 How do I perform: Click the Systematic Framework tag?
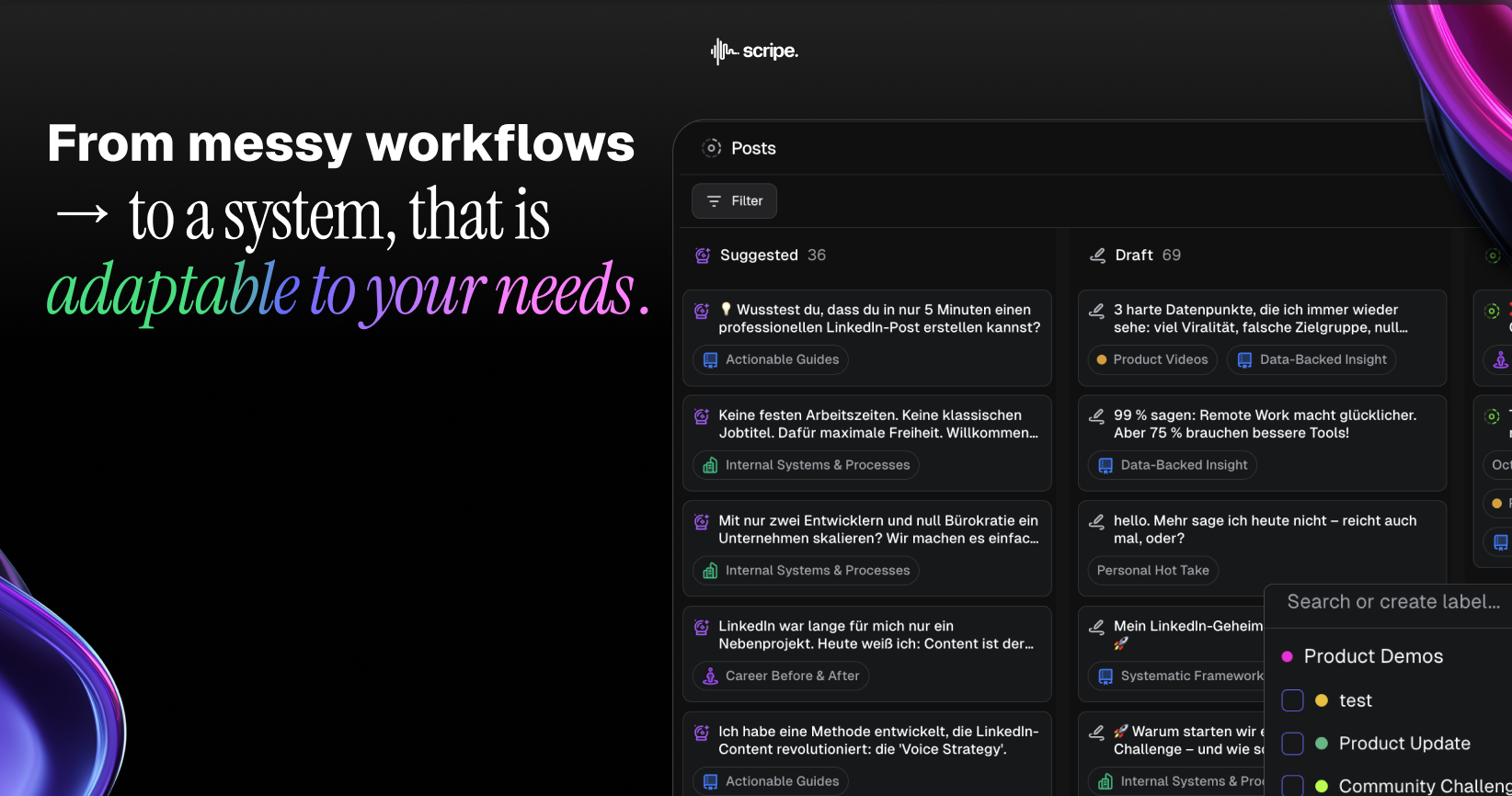point(1177,676)
